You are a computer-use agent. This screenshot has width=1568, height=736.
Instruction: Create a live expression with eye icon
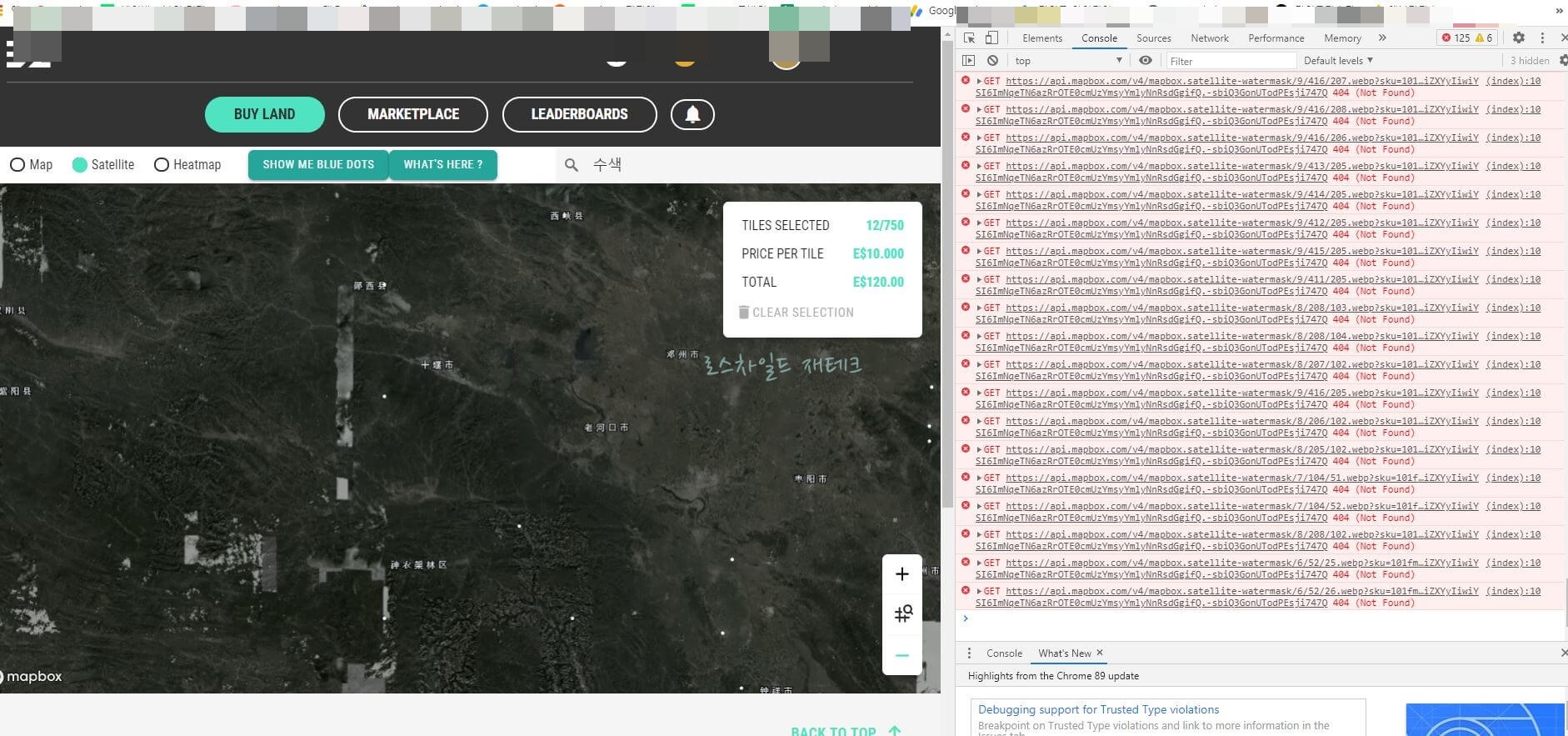(x=1146, y=61)
